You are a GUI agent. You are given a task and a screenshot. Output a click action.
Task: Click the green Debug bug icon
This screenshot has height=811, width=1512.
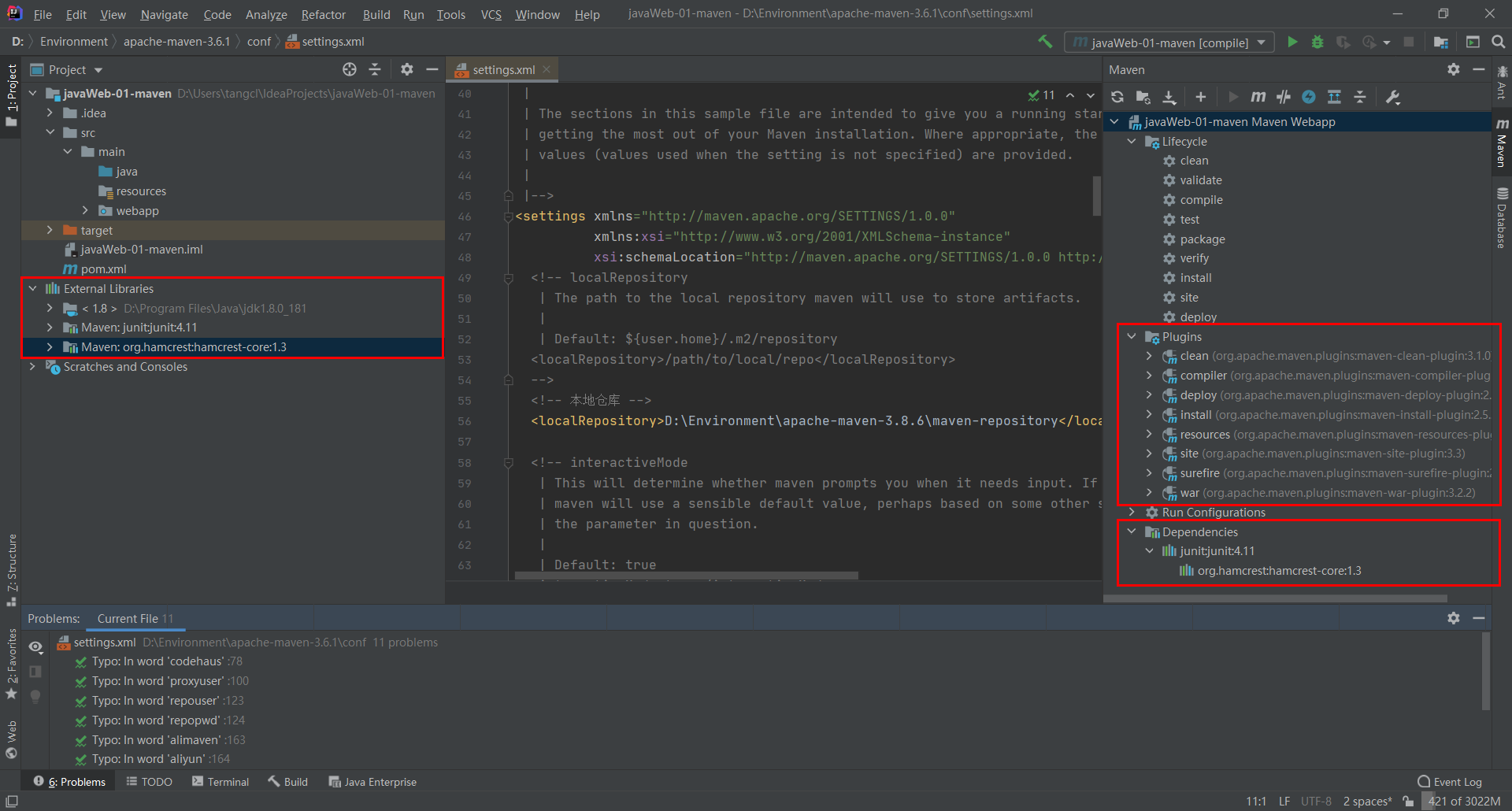point(1317,42)
